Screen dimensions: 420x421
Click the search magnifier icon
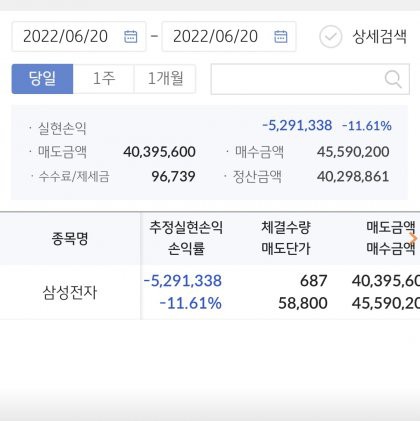pyautogui.click(x=393, y=79)
